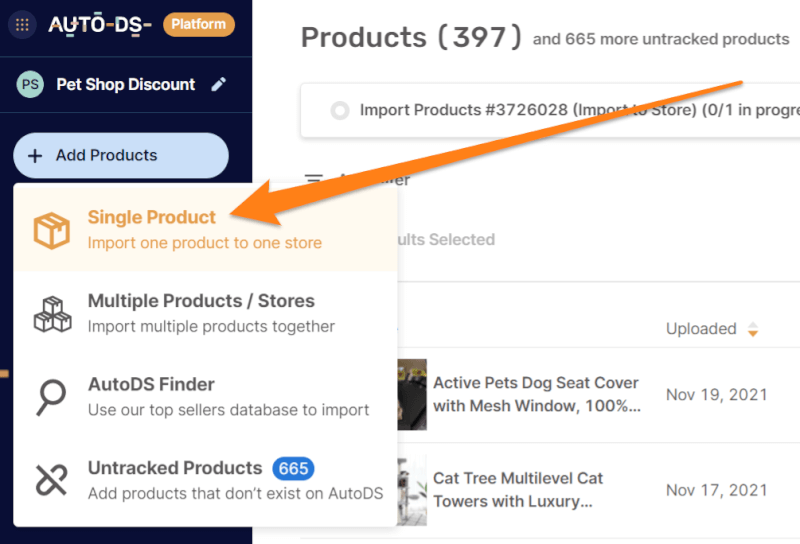Image resolution: width=800 pixels, height=544 pixels.
Task: Click the Platform badge button
Action: pos(198,24)
